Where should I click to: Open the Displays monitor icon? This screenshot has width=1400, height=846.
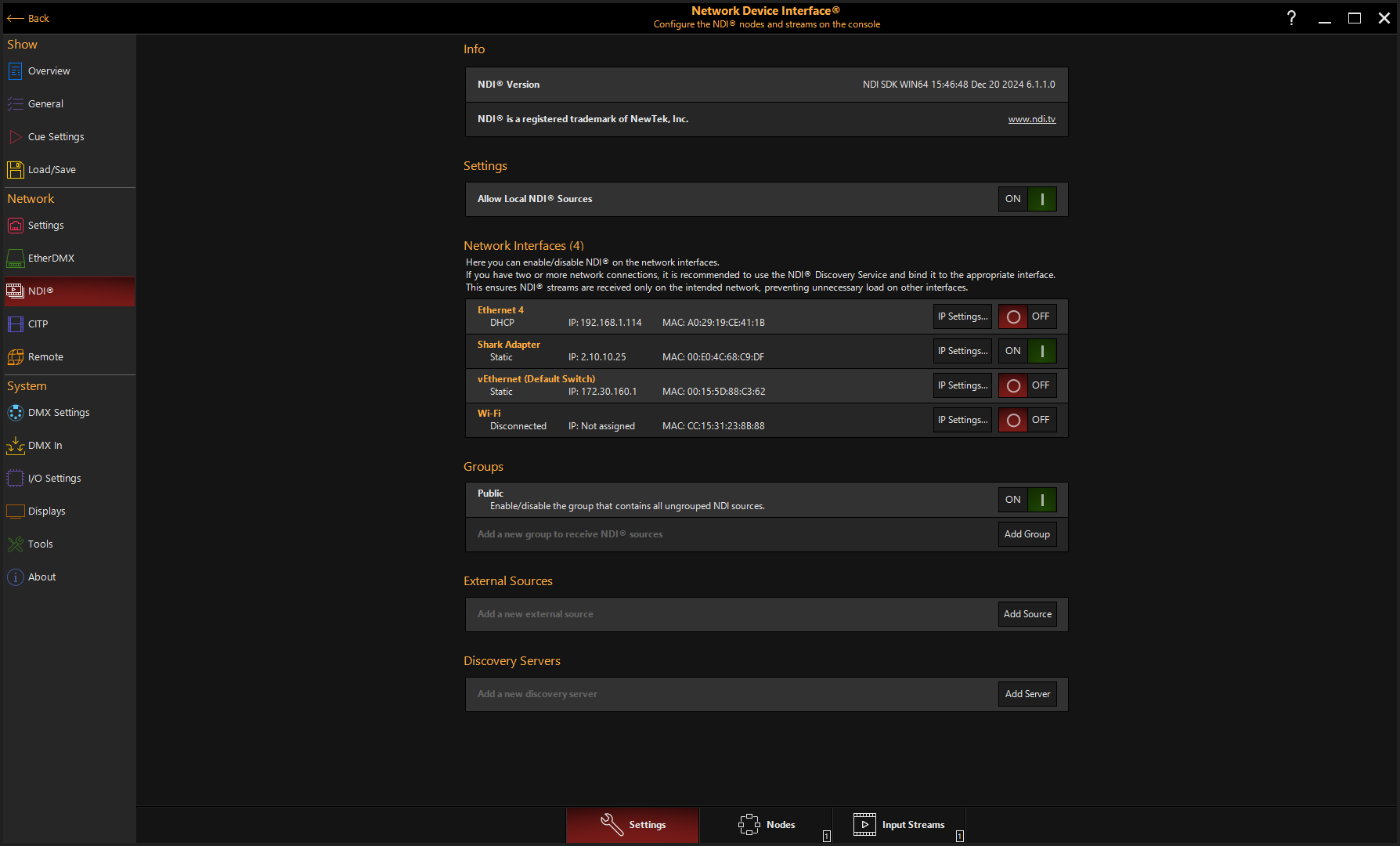point(15,512)
